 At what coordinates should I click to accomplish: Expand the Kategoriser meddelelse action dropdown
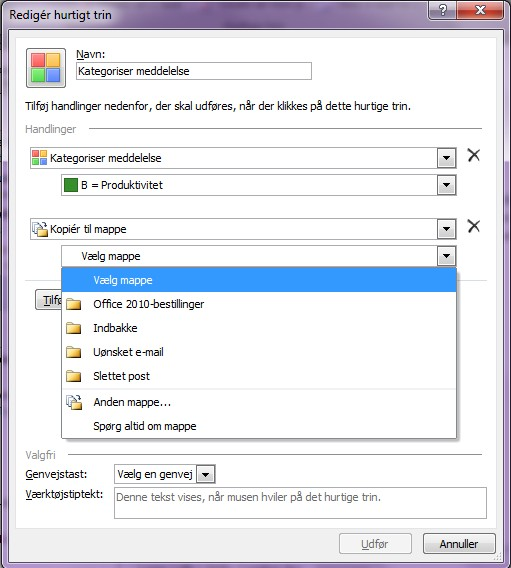click(446, 158)
